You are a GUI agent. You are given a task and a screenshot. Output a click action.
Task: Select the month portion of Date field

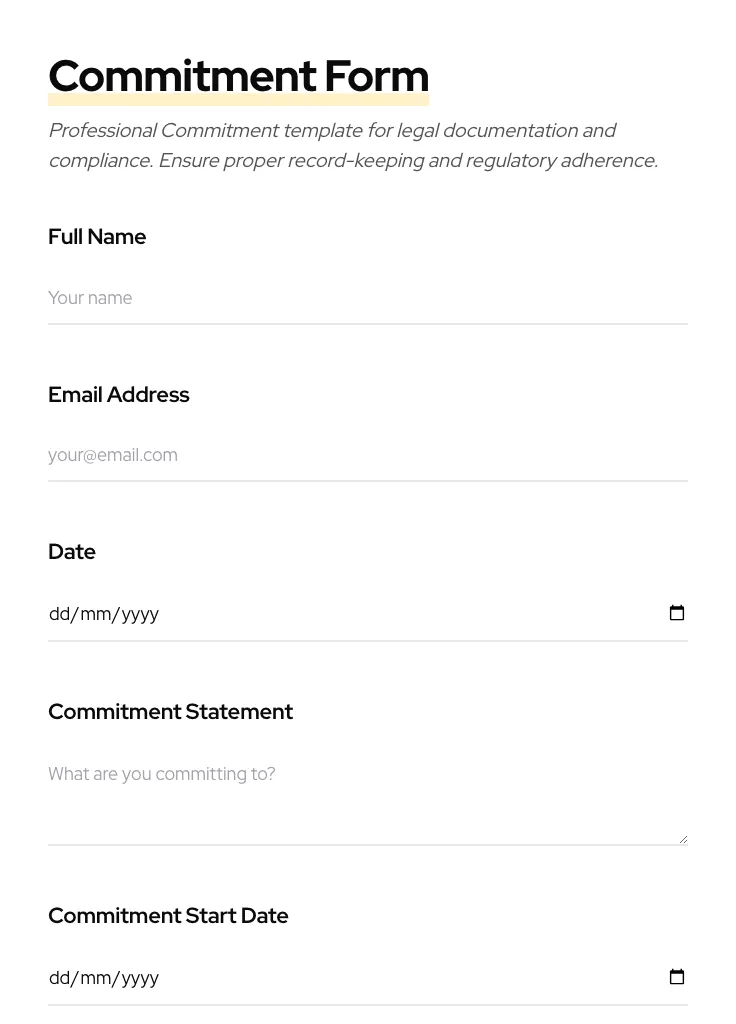tap(96, 614)
